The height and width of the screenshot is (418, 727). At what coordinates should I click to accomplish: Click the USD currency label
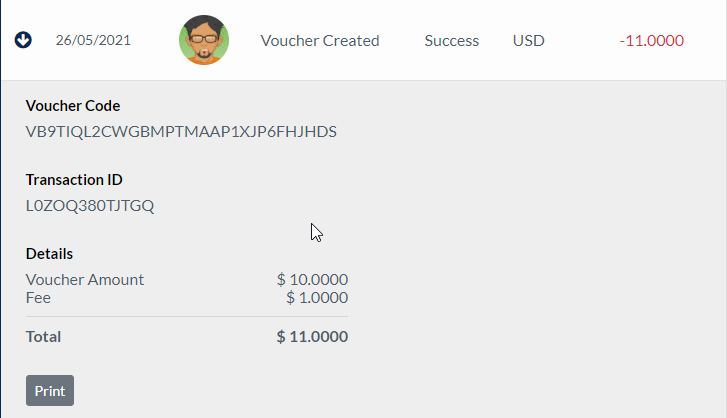click(x=529, y=41)
